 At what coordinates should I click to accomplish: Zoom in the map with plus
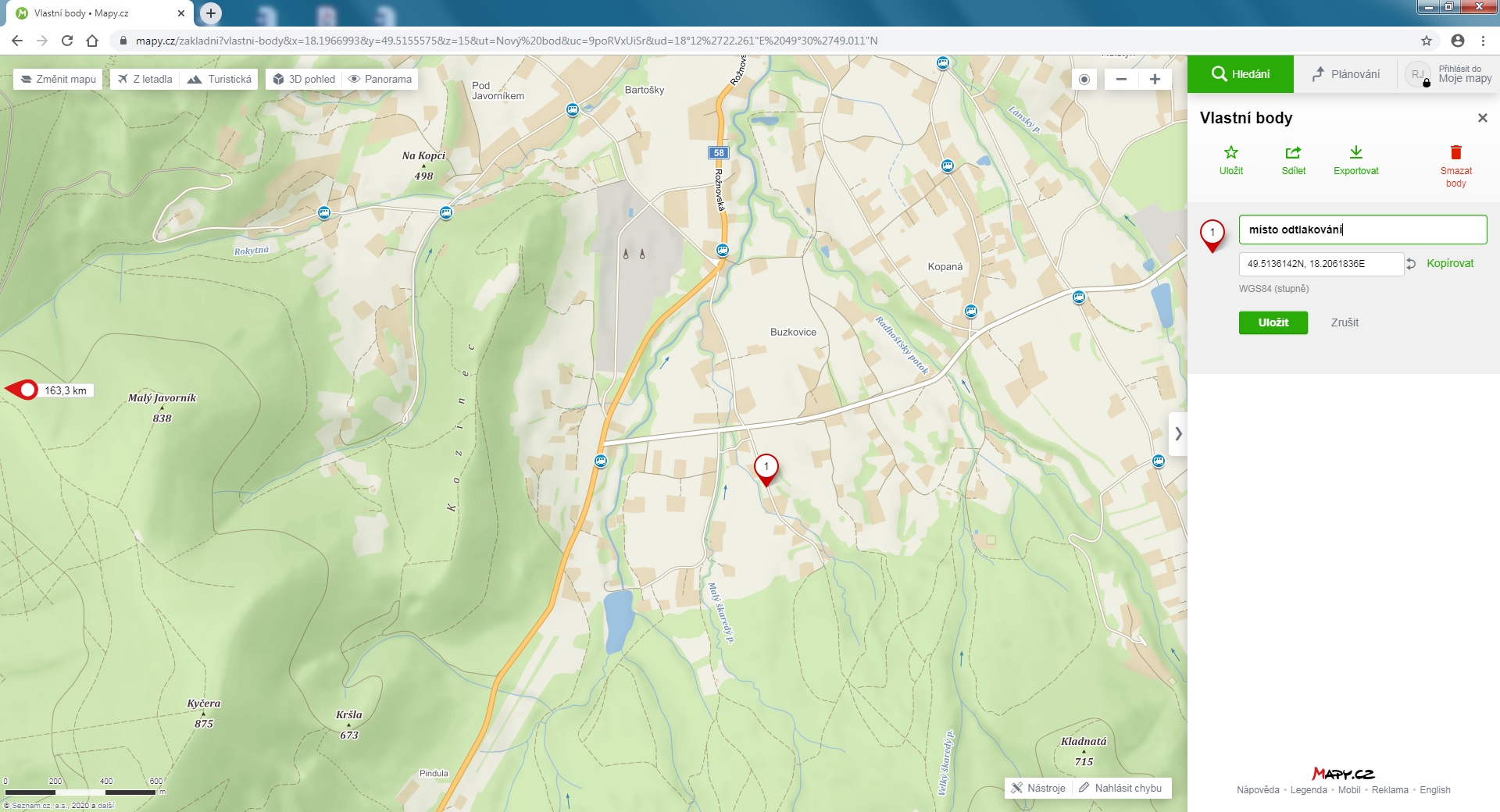(x=1155, y=79)
